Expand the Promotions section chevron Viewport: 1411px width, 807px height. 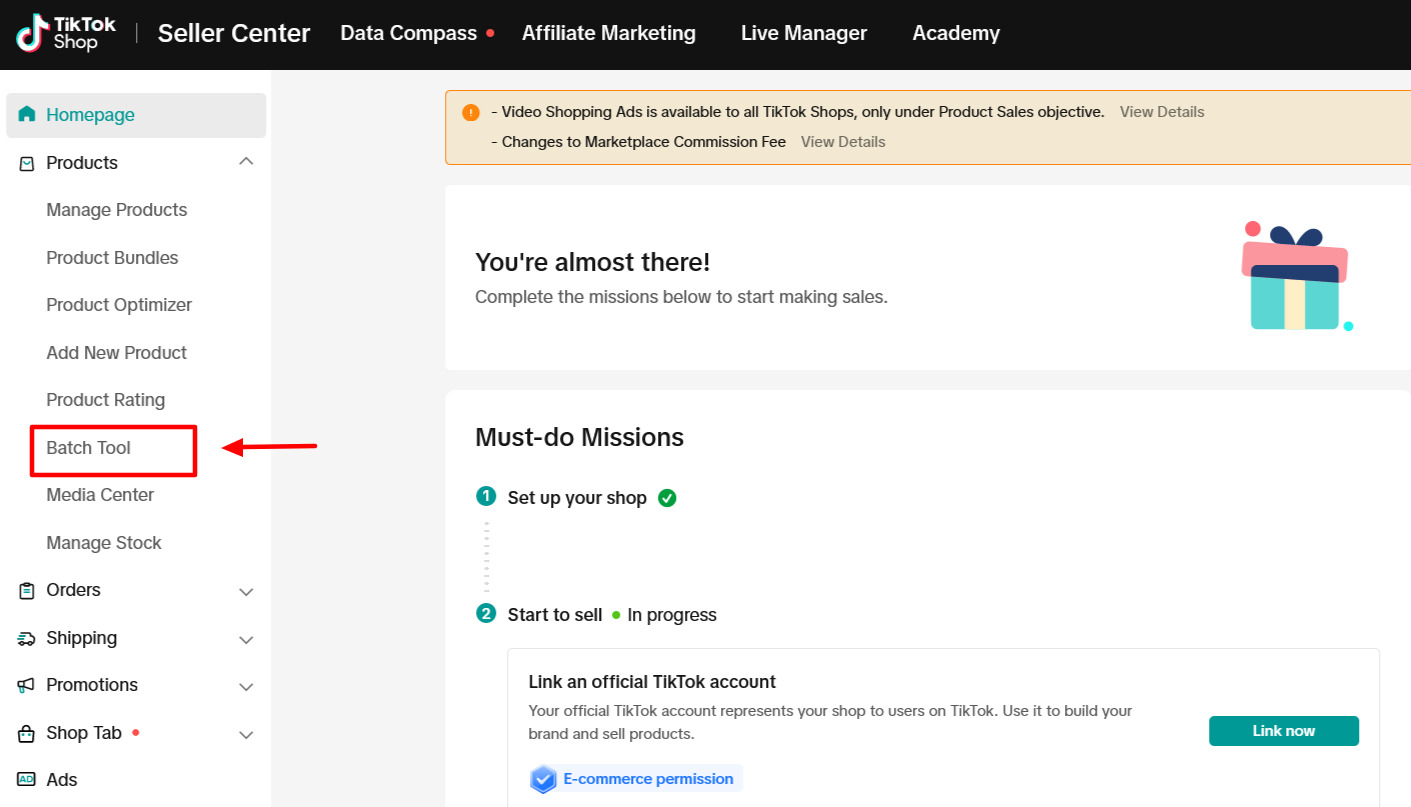click(246, 686)
